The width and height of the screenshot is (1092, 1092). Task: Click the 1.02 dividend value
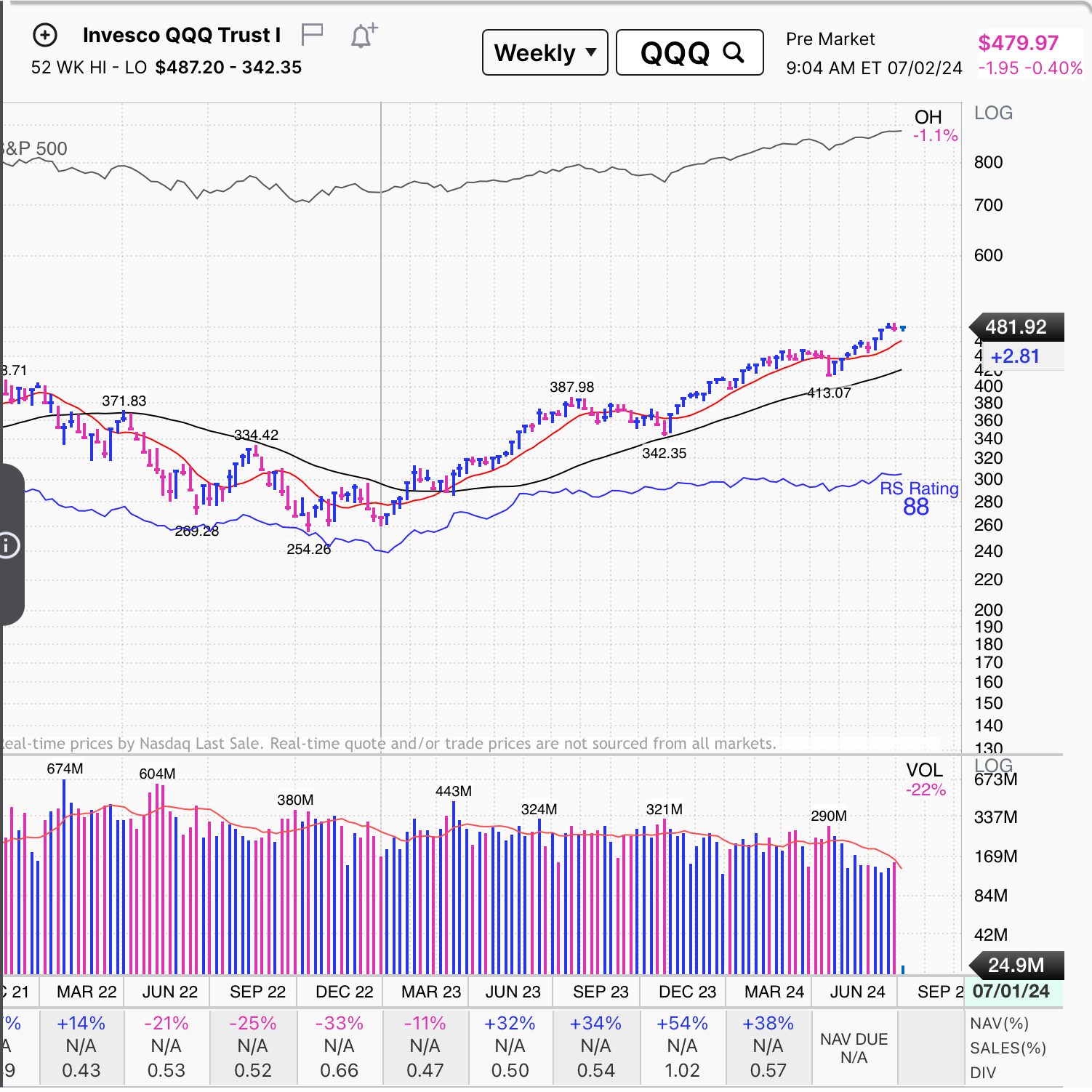coord(682,1070)
